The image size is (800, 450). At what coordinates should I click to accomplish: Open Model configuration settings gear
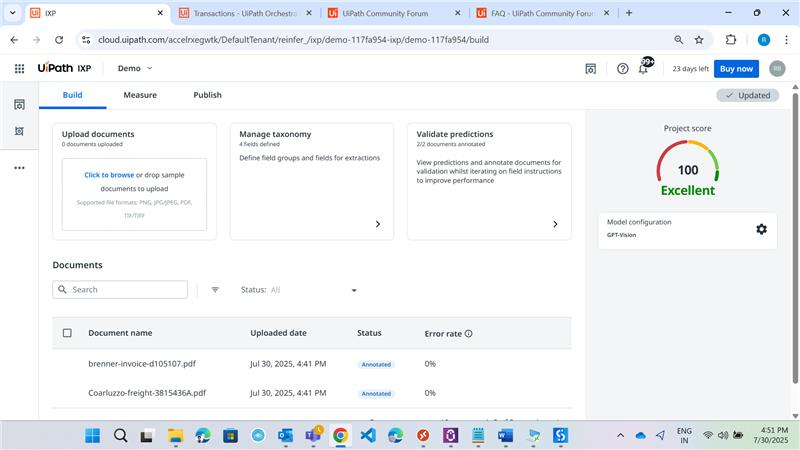click(x=761, y=229)
